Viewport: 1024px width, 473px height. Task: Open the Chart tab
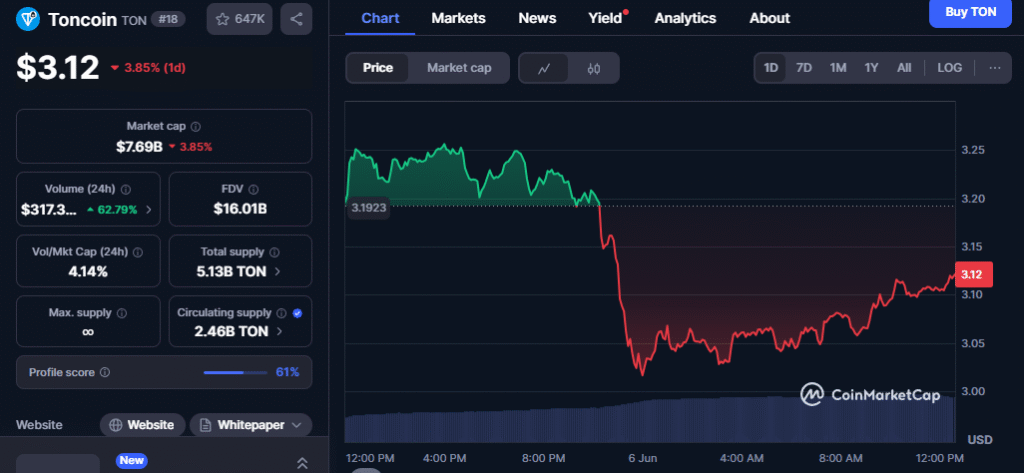[380, 18]
